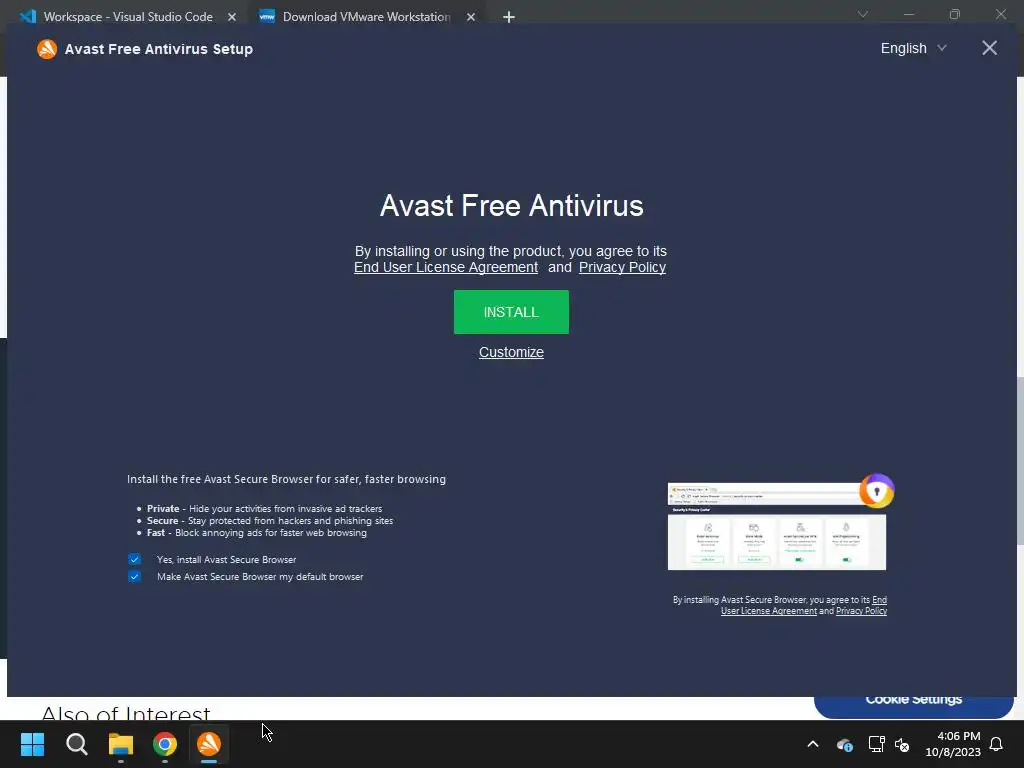Click the muted volume tray icon
The height and width of the screenshot is (768, 1024).
[x=902, y=744]
